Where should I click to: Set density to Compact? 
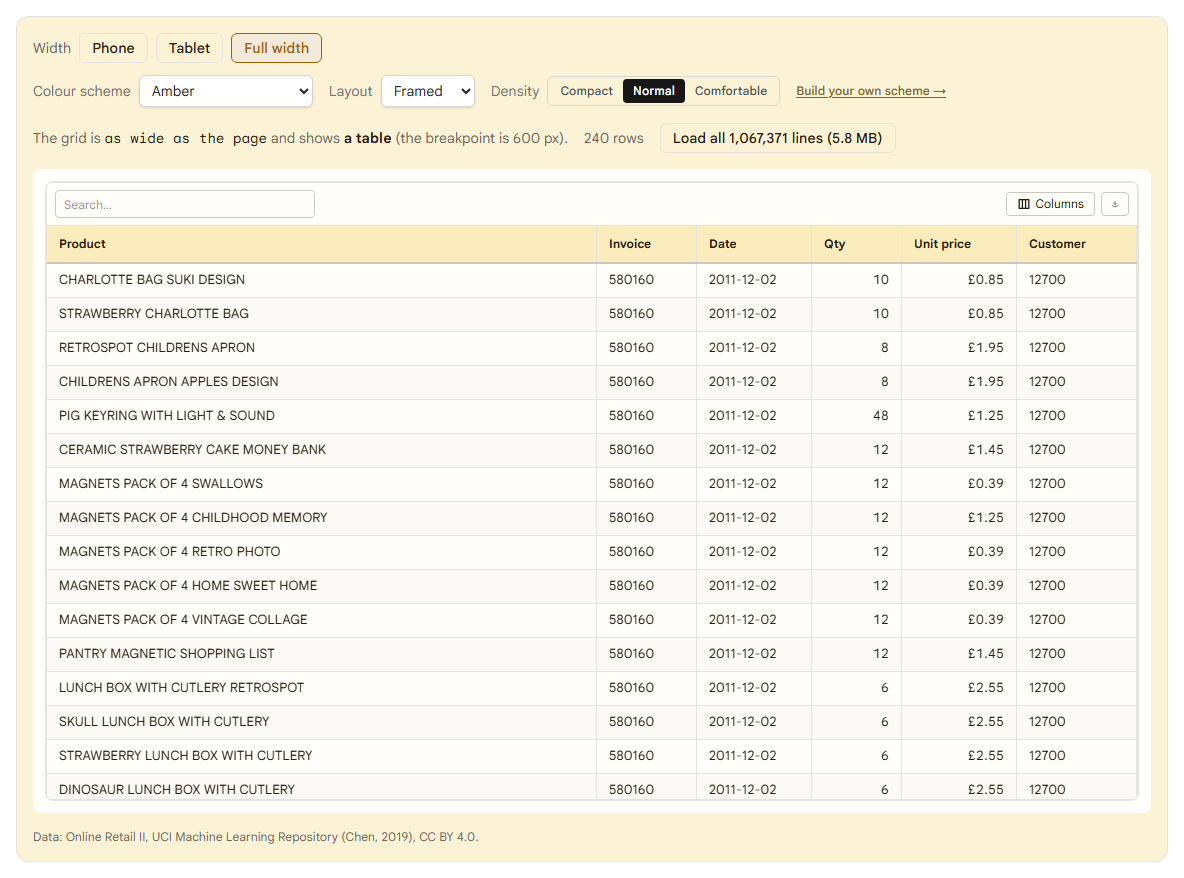(x=586, y=91)
